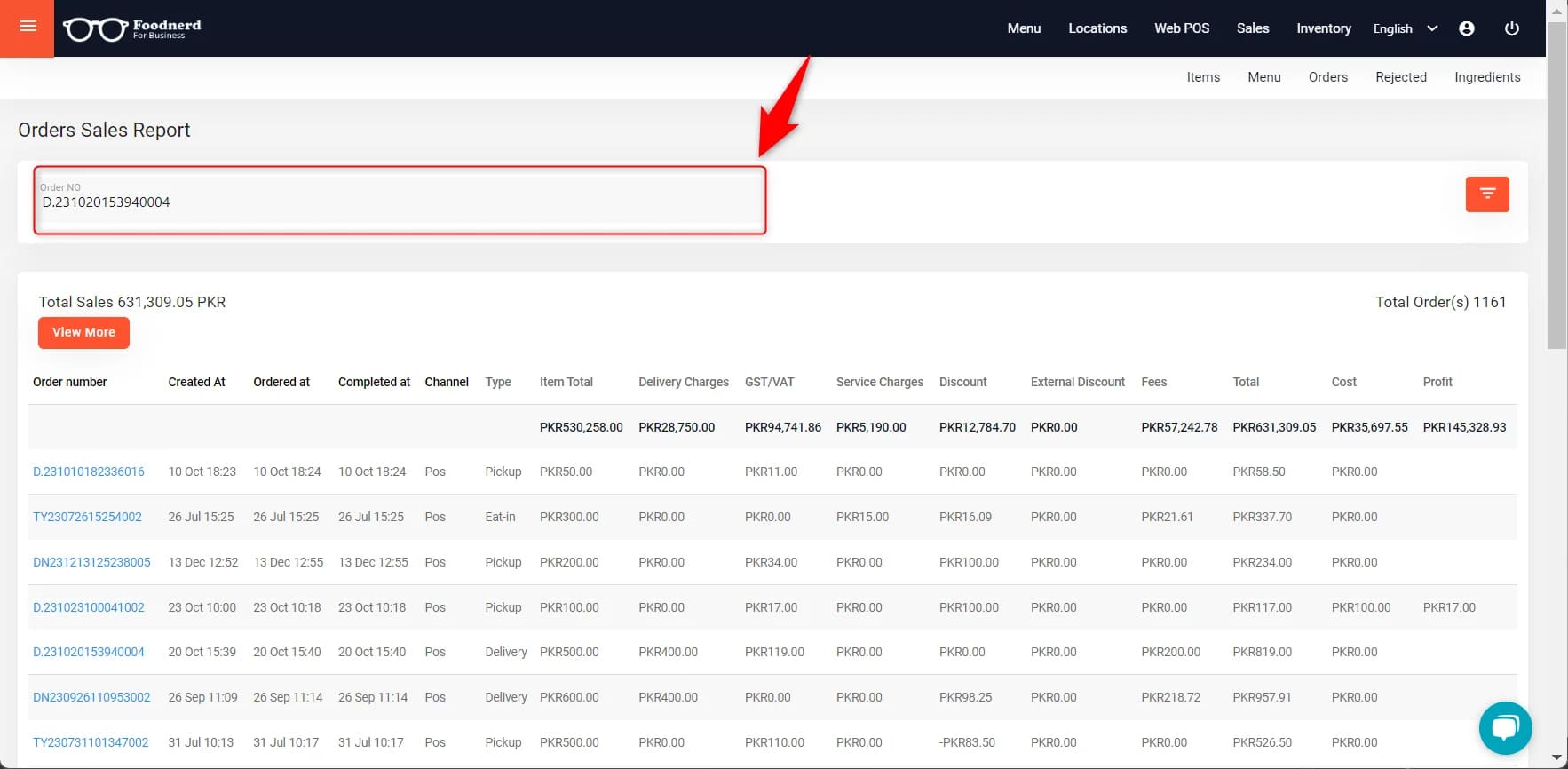
Task: Click the PKR17.00 profit cell
Action: coord(1449,607)
